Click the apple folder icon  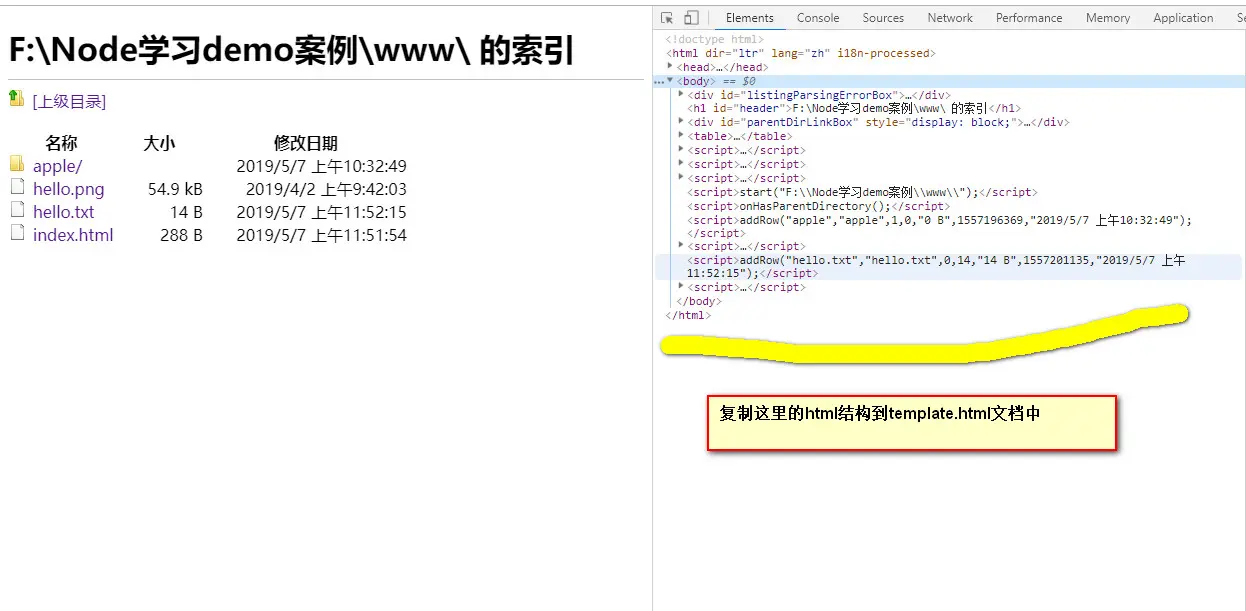[17, 164]
